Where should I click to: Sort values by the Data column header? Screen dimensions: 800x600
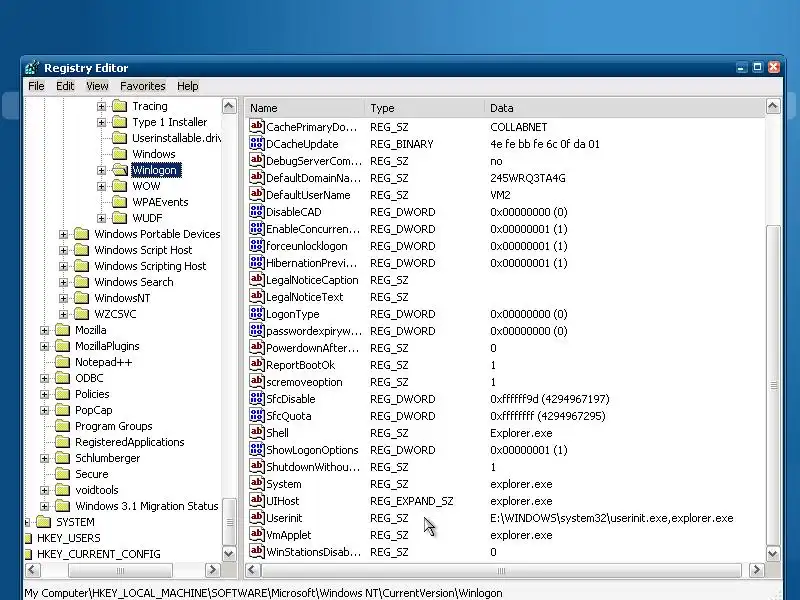point(624,108)
